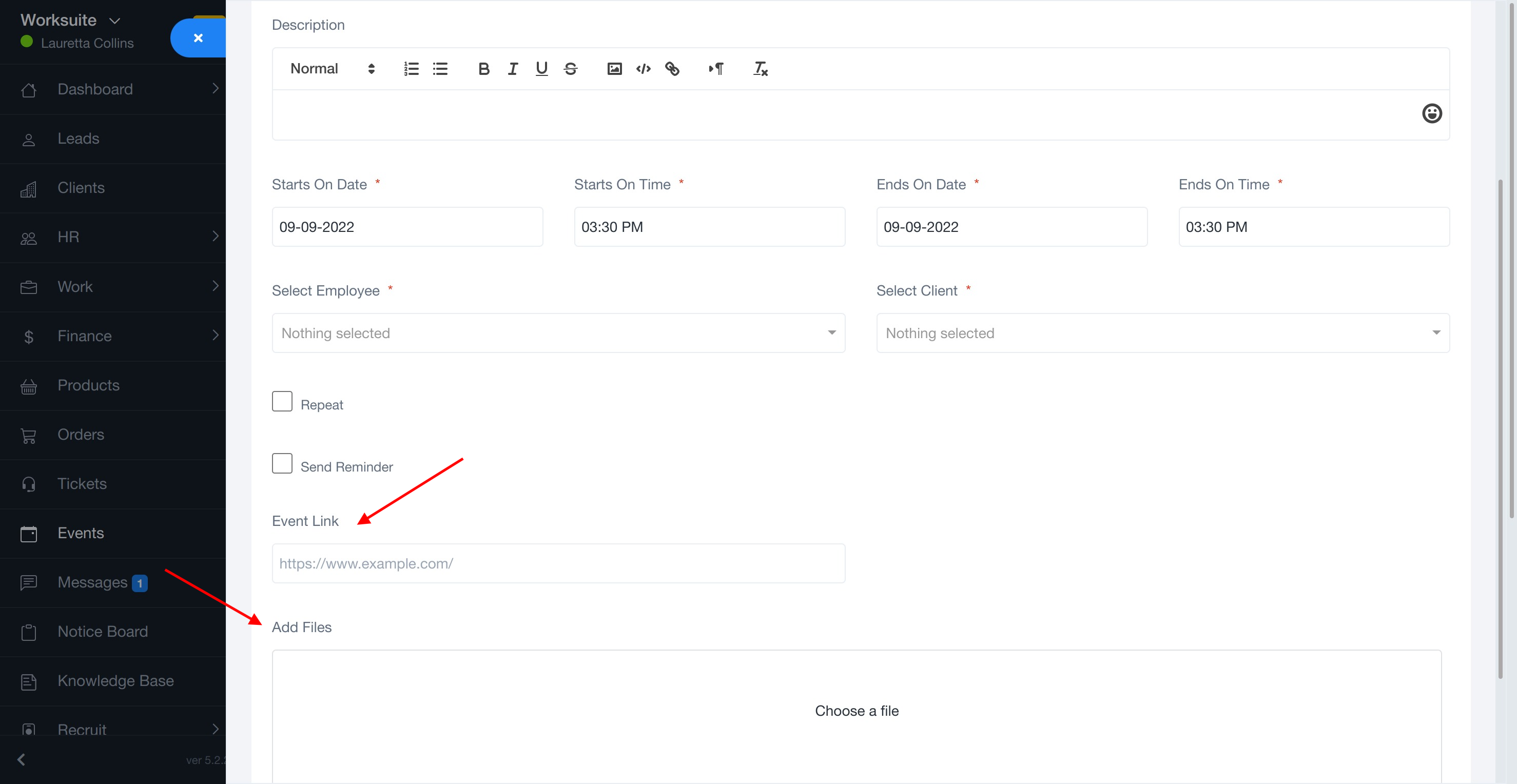Enable the Repeat checkbox

click(282, 401)
